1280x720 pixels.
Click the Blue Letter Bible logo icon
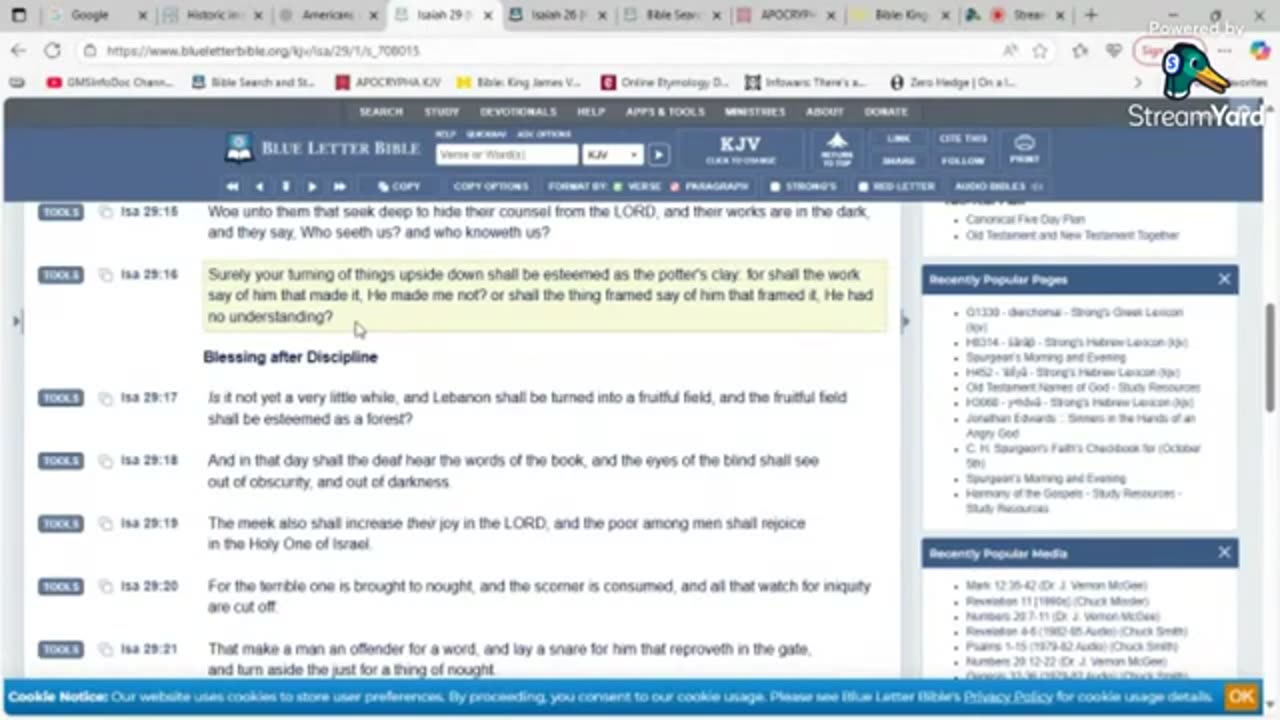point(239,148)
